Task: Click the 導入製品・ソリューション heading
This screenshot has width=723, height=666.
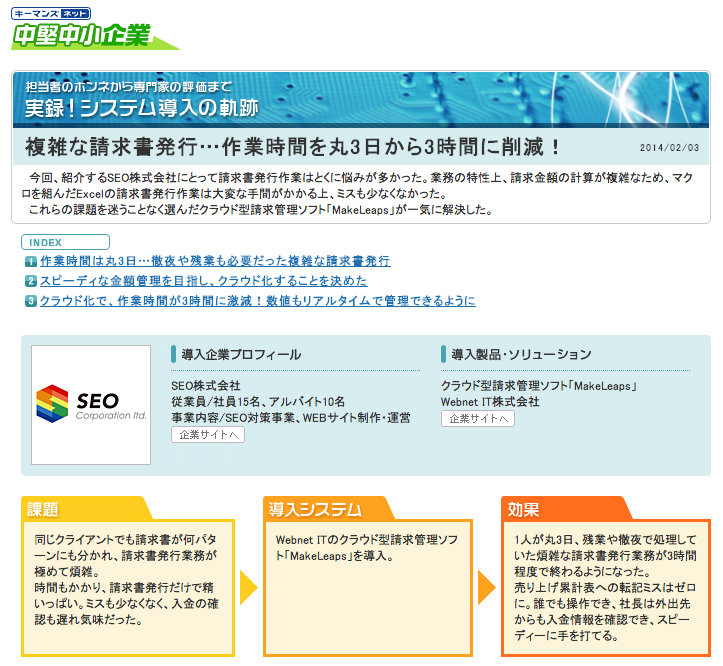Action: click(x=522, y=354)
